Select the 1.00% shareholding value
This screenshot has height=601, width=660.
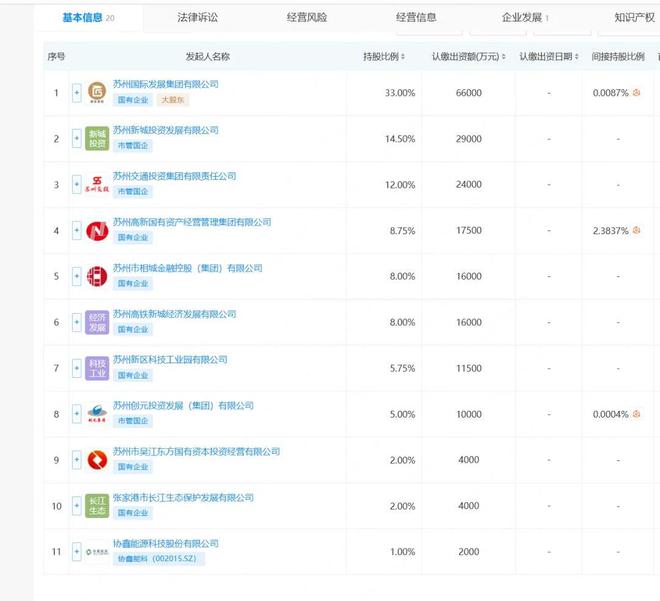click(402, 552)
